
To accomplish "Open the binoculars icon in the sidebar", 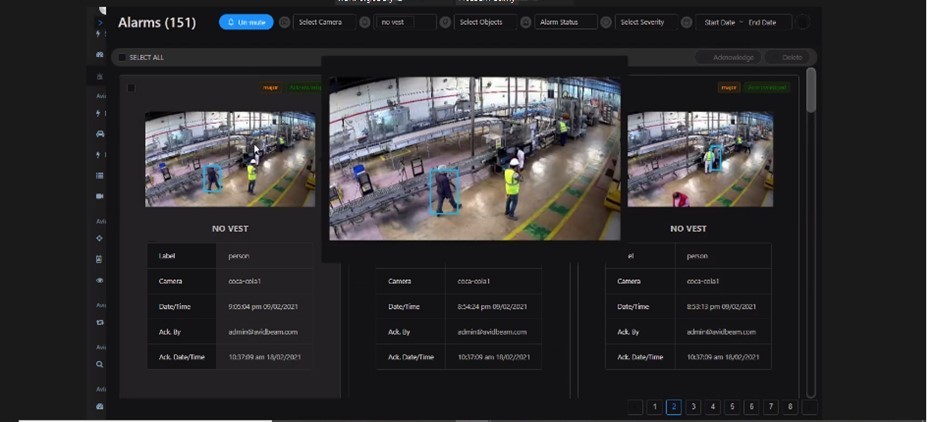I will pyautogui.click(x=100, y=54).
